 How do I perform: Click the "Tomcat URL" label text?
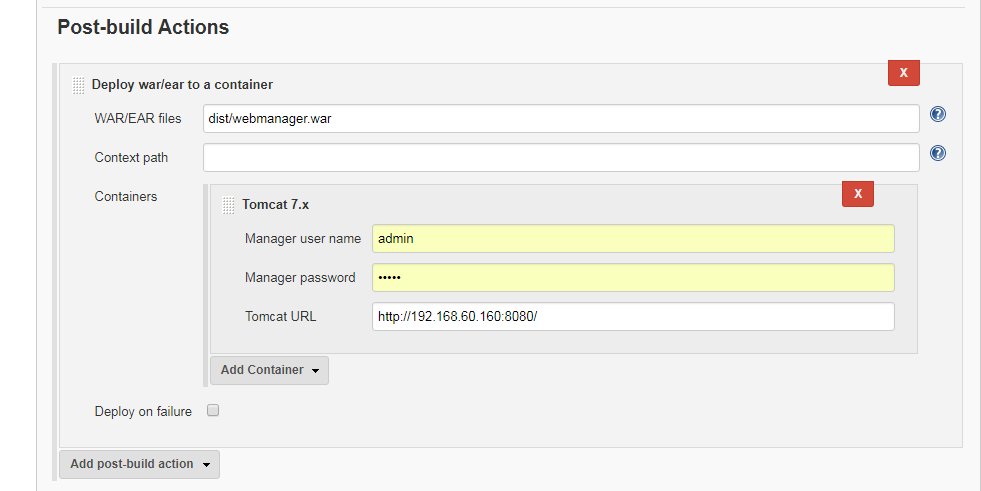tap(280, 316)
